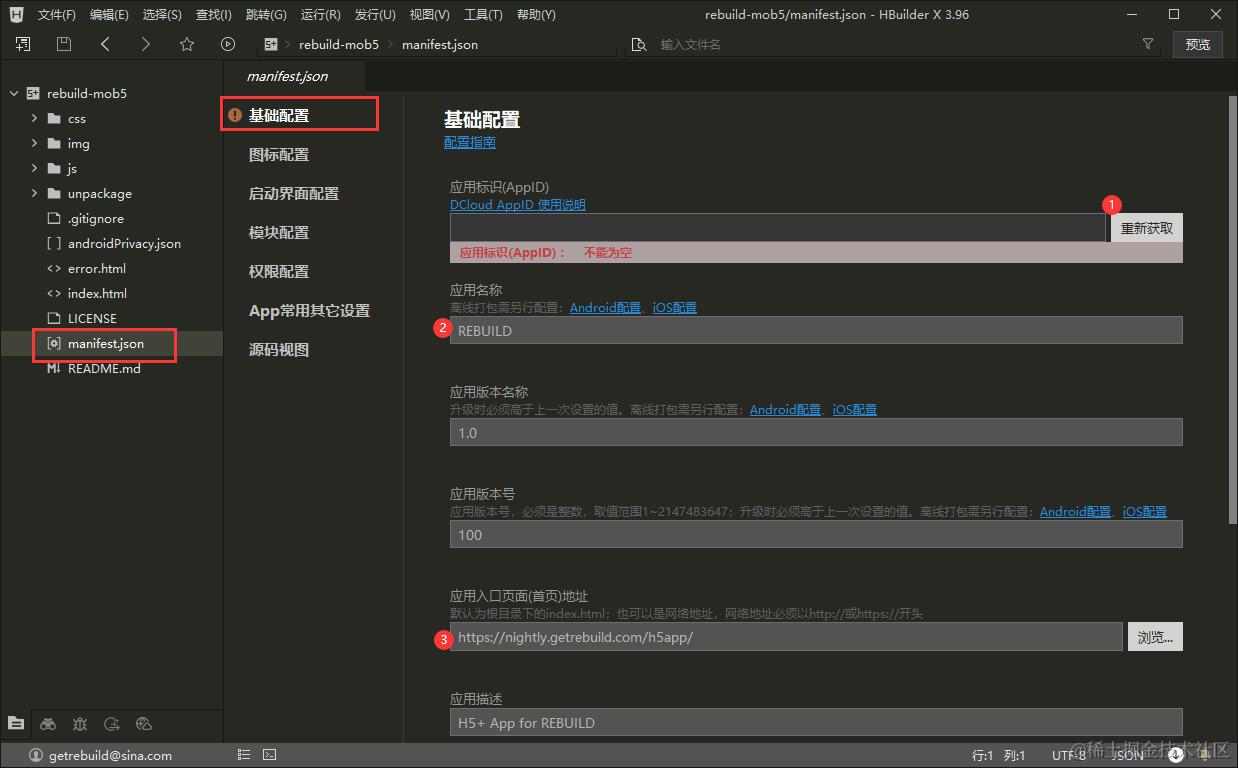Image resolution: width=1238 pixels, height=768 pixels.
Task: Click the description field H5+ App for REBUILD
Action: [816, 723]
